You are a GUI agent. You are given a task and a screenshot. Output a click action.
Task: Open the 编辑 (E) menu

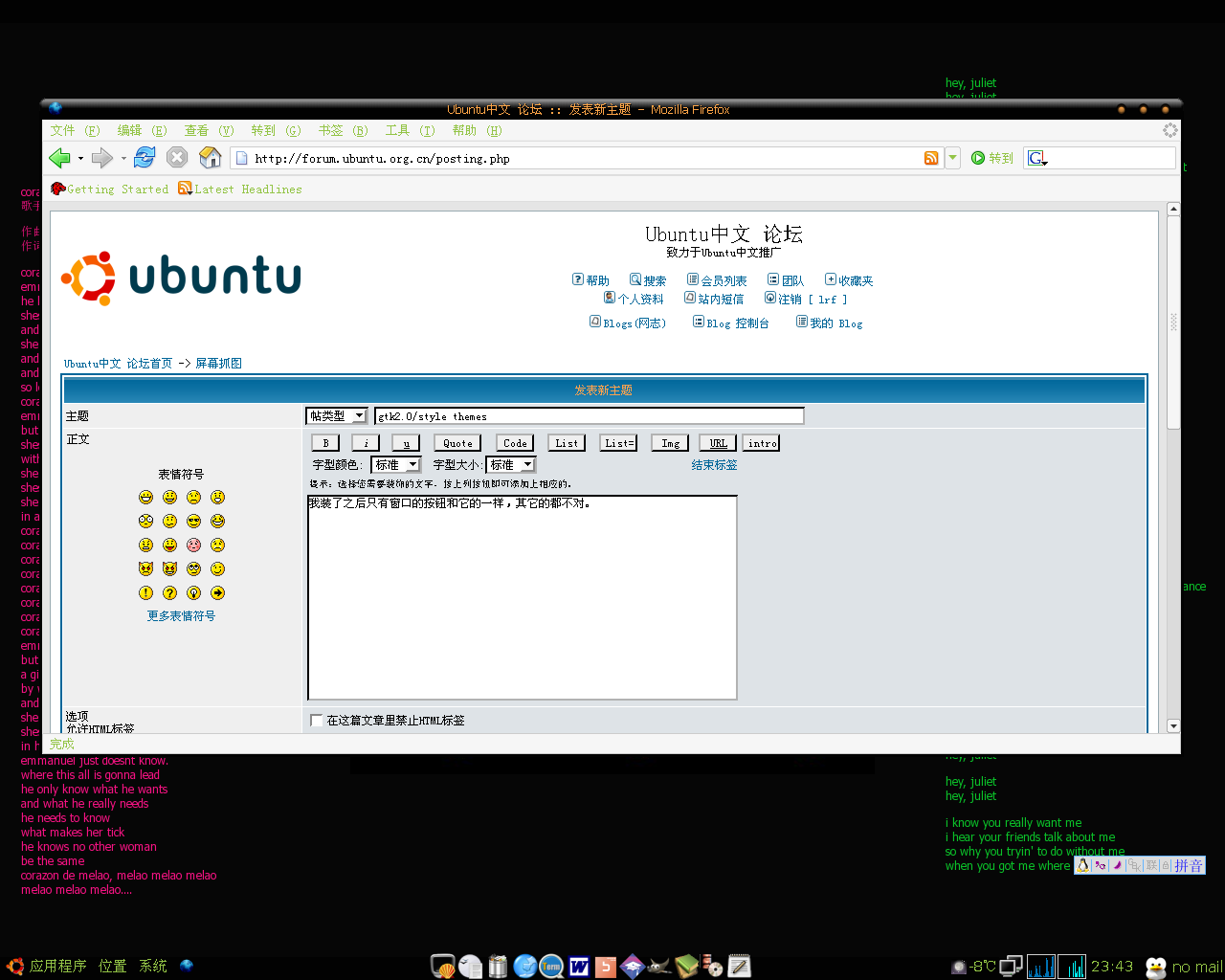coord(142,130)
